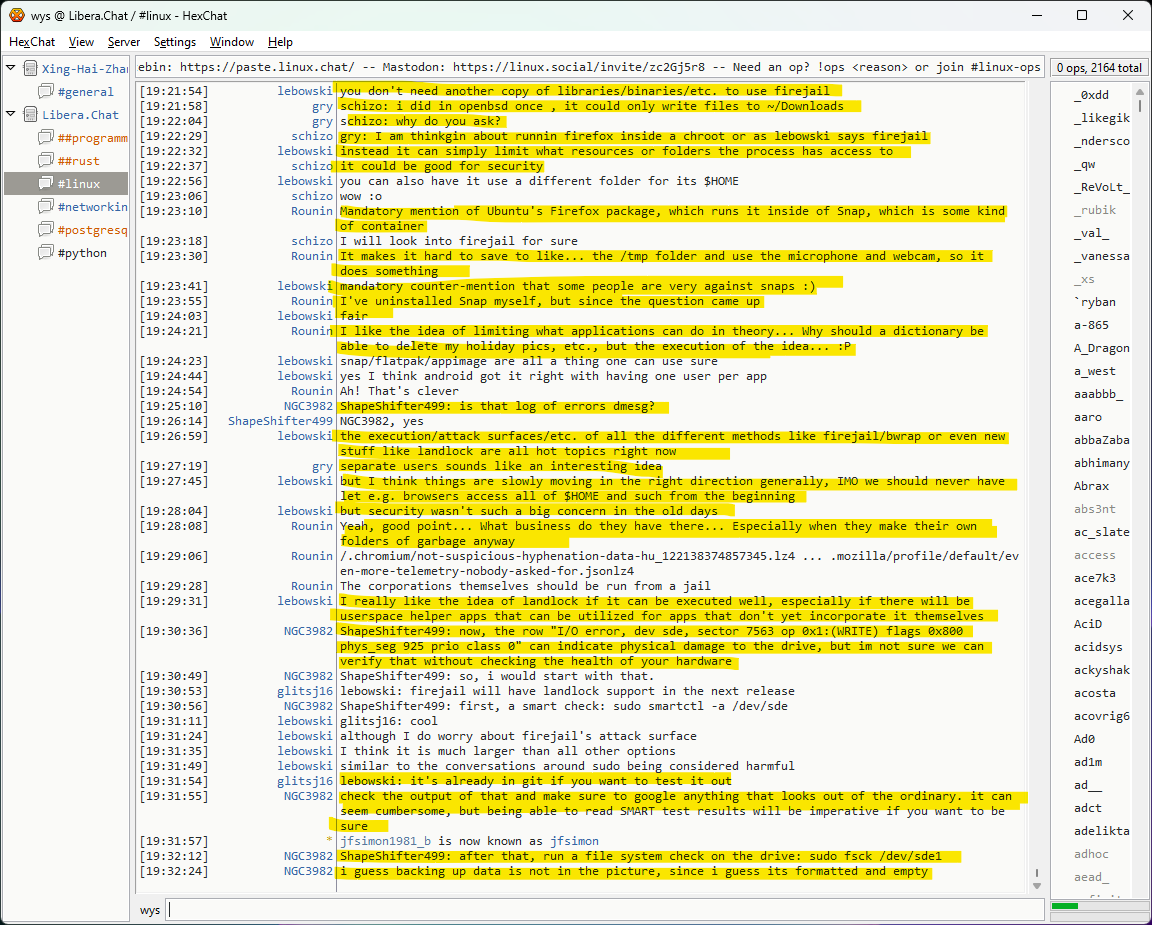Open the HexChat menu

click(32, 42)
